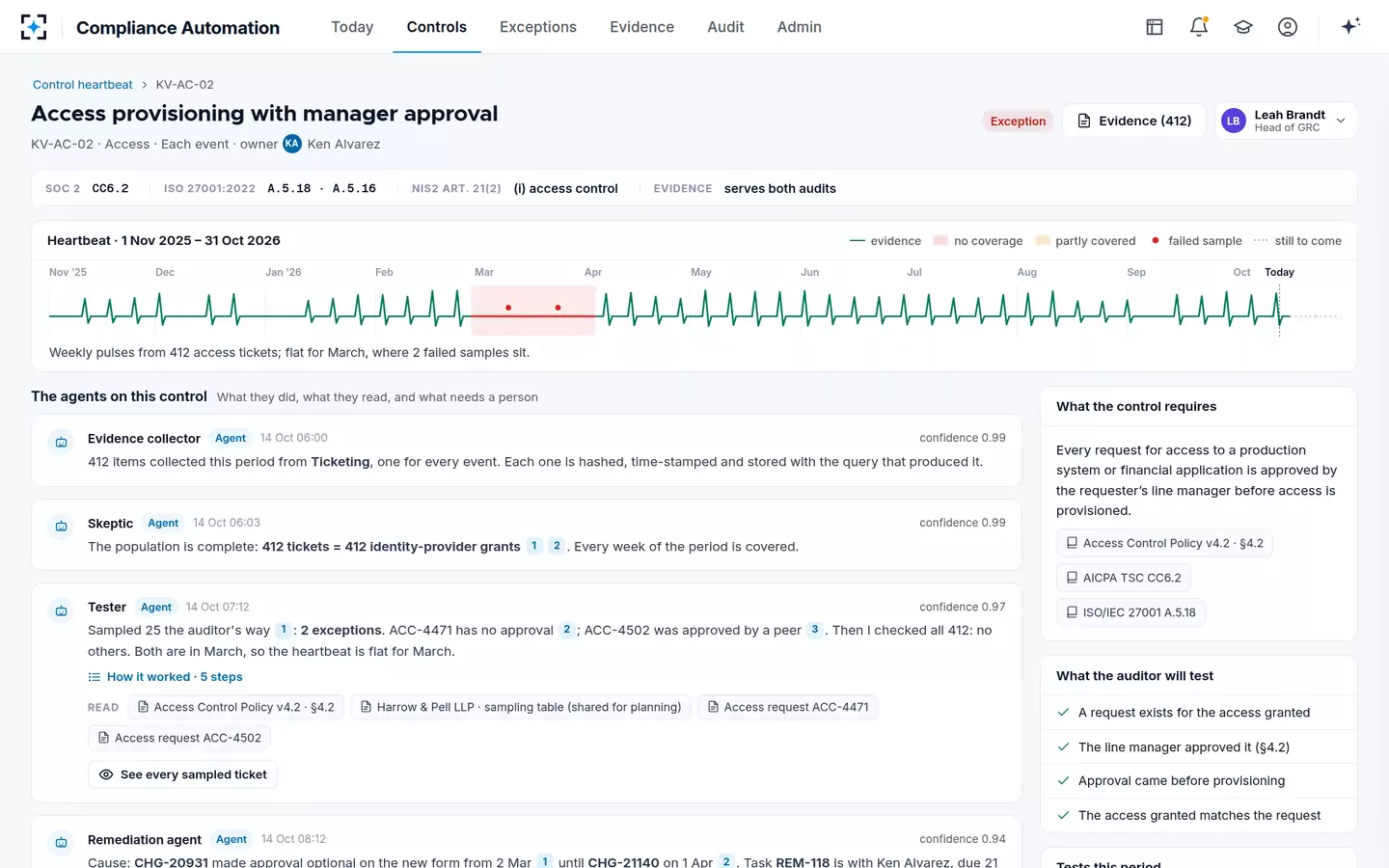The width and height of the screenshot is (1389, 868).
Task: Open Access request ACC-4471 document chip
Action: (788, 707)
